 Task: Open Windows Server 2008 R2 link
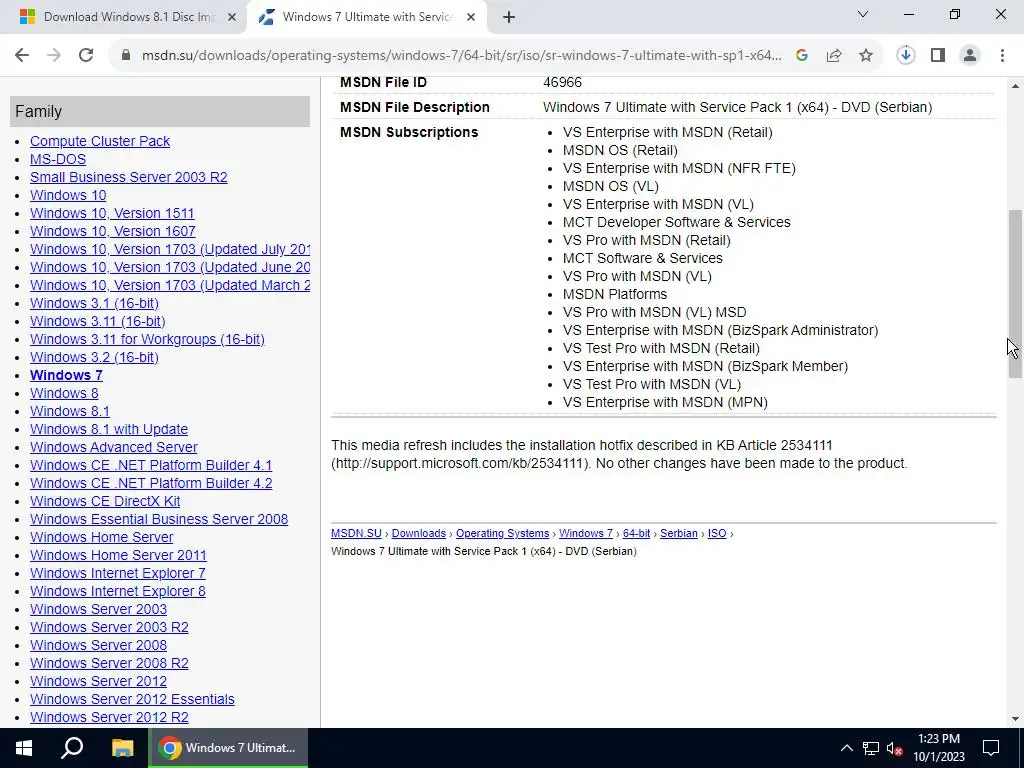point(109,663)
